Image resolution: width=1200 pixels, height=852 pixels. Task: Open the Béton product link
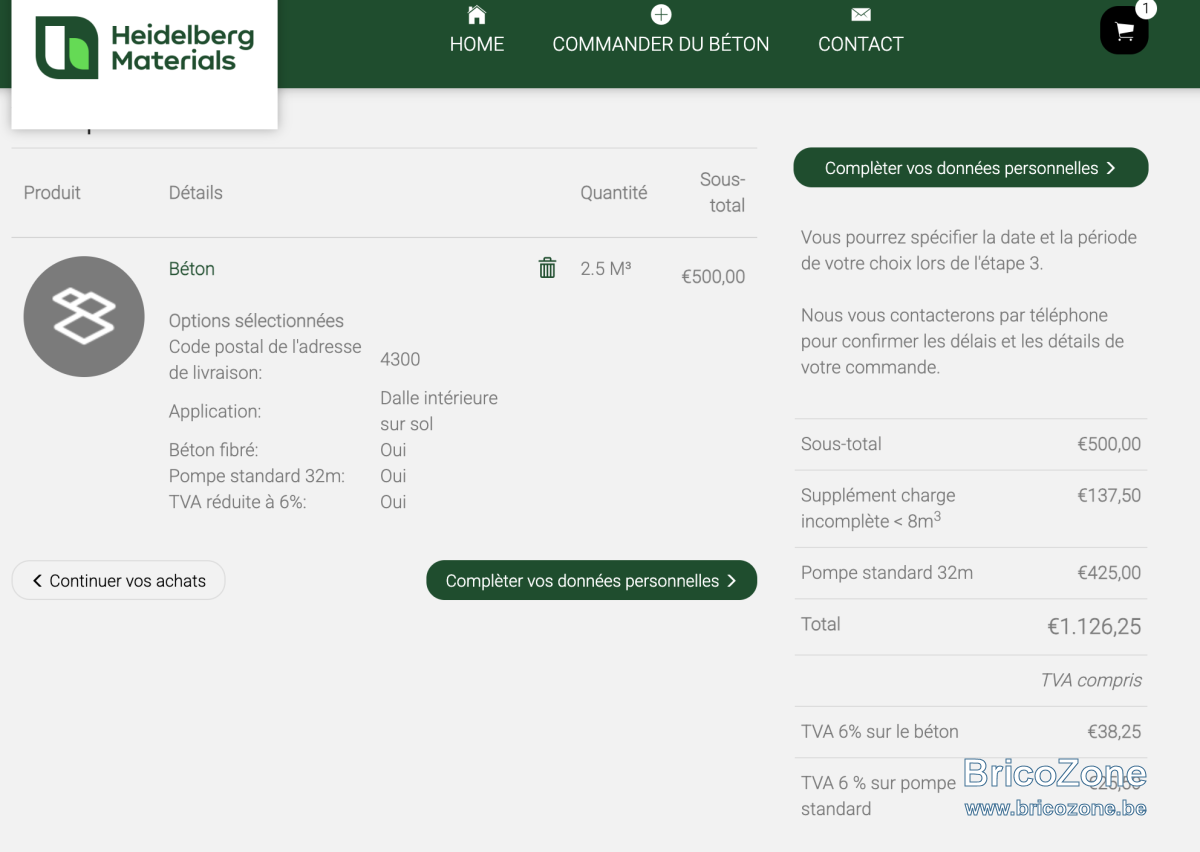[x=192, y=268]
